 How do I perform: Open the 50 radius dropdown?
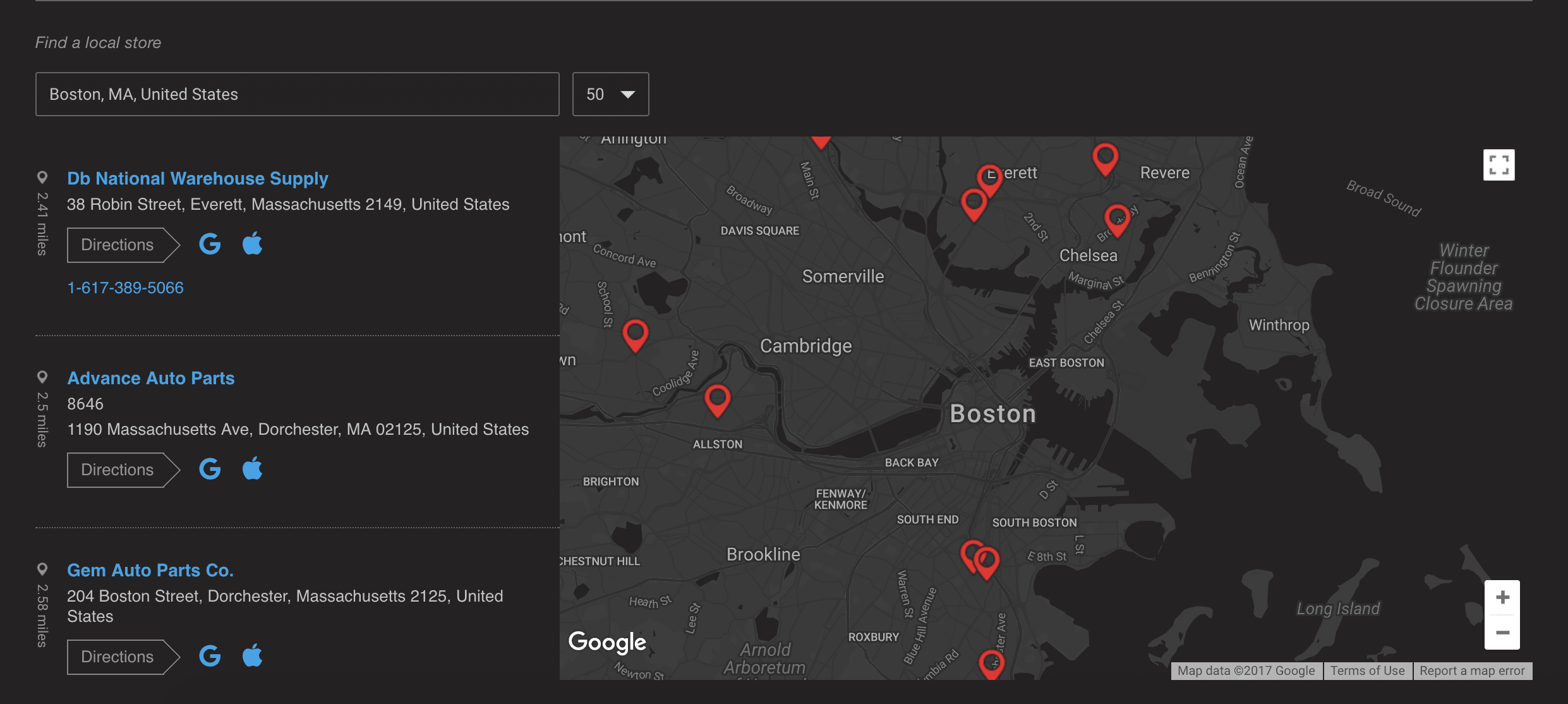[x=610, y=94]
